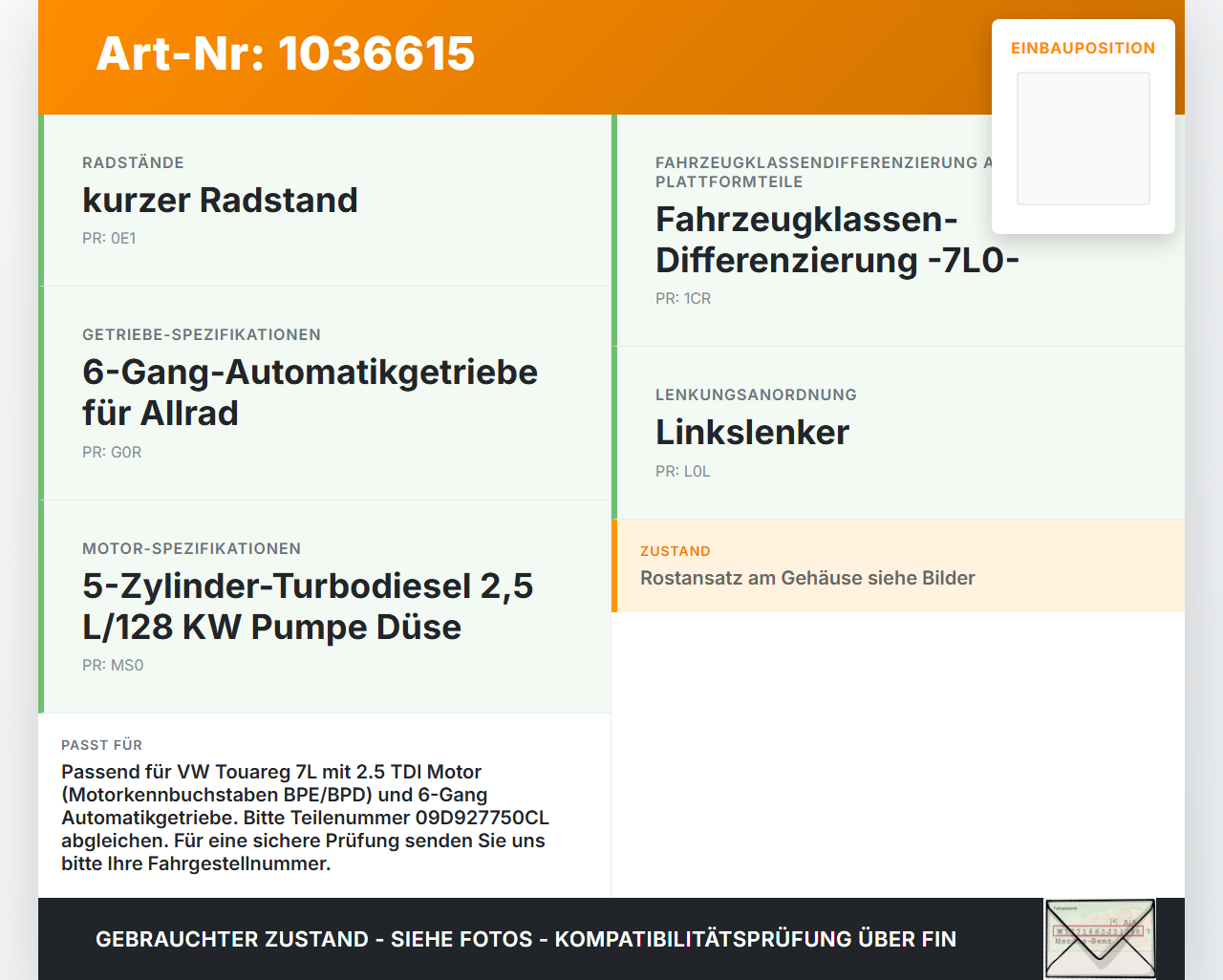Click the EINBAUPOSITION label
The width and height of the screenshot is (1223, 980).
[x=1084, y=48]
